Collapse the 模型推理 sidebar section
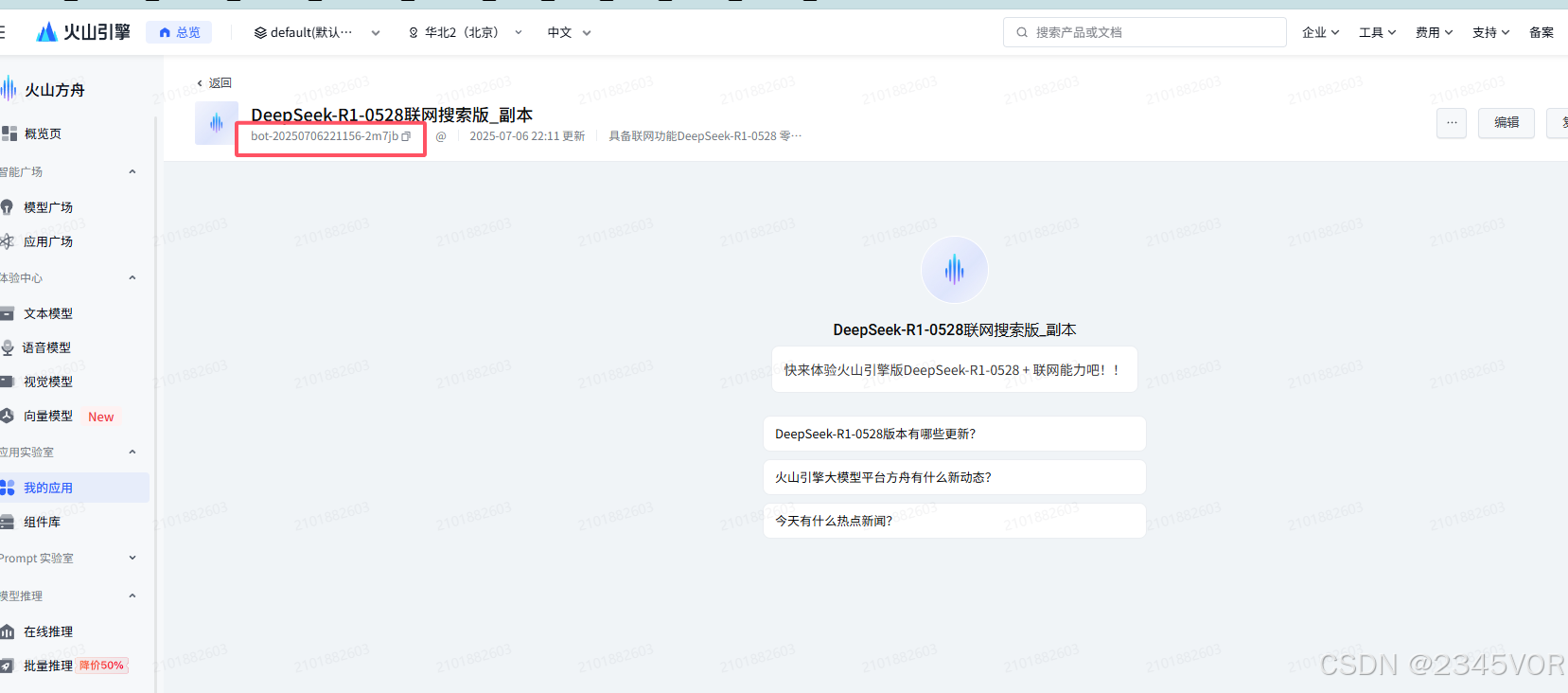Image resolution: width=1568 pixels, height=693 pixels. pyautogui.click(x=132, y=595)
